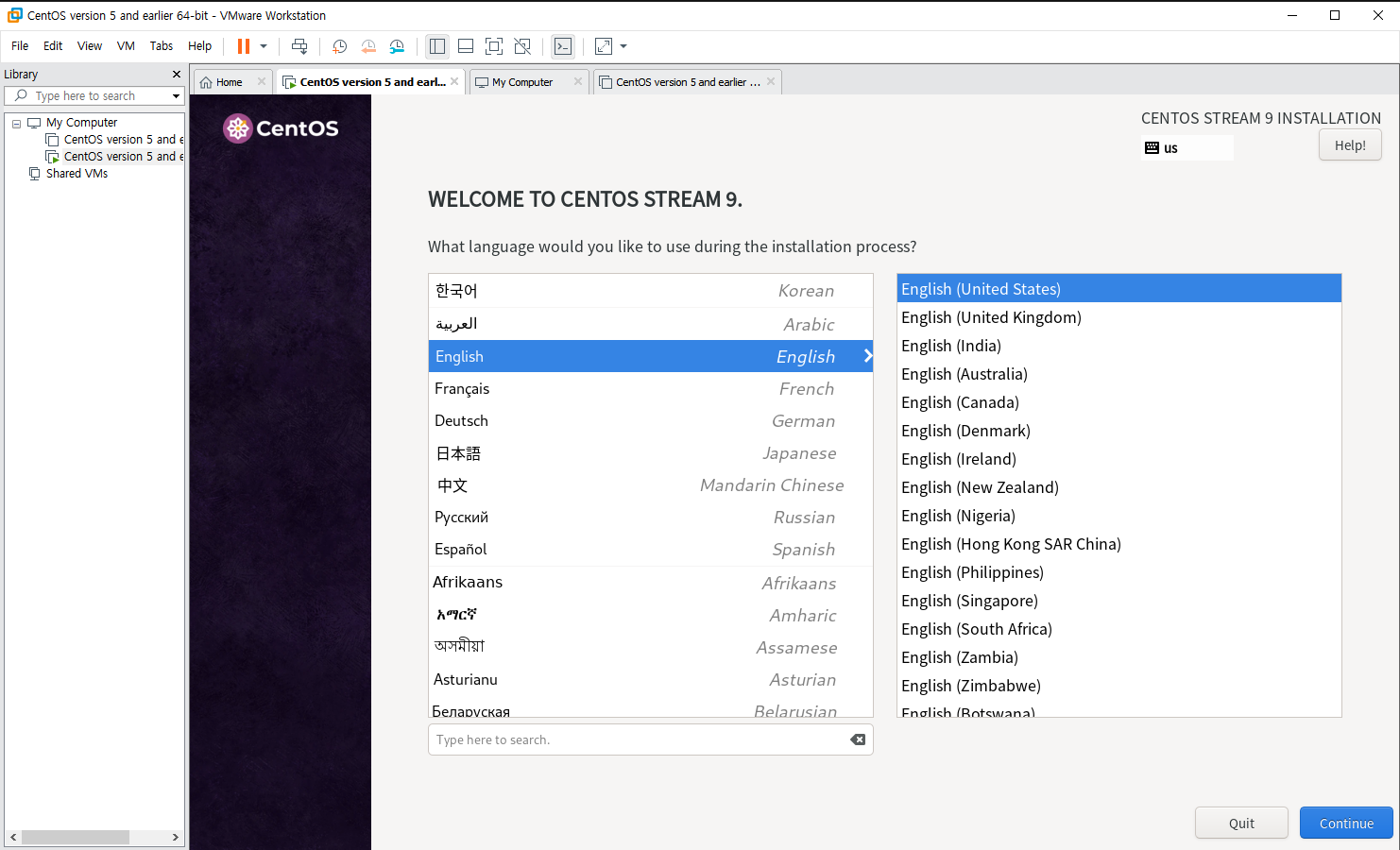This screenshot has height=850, width=1400.
Task: Choose English (Australia) locale
Action: click(1119, 374)
